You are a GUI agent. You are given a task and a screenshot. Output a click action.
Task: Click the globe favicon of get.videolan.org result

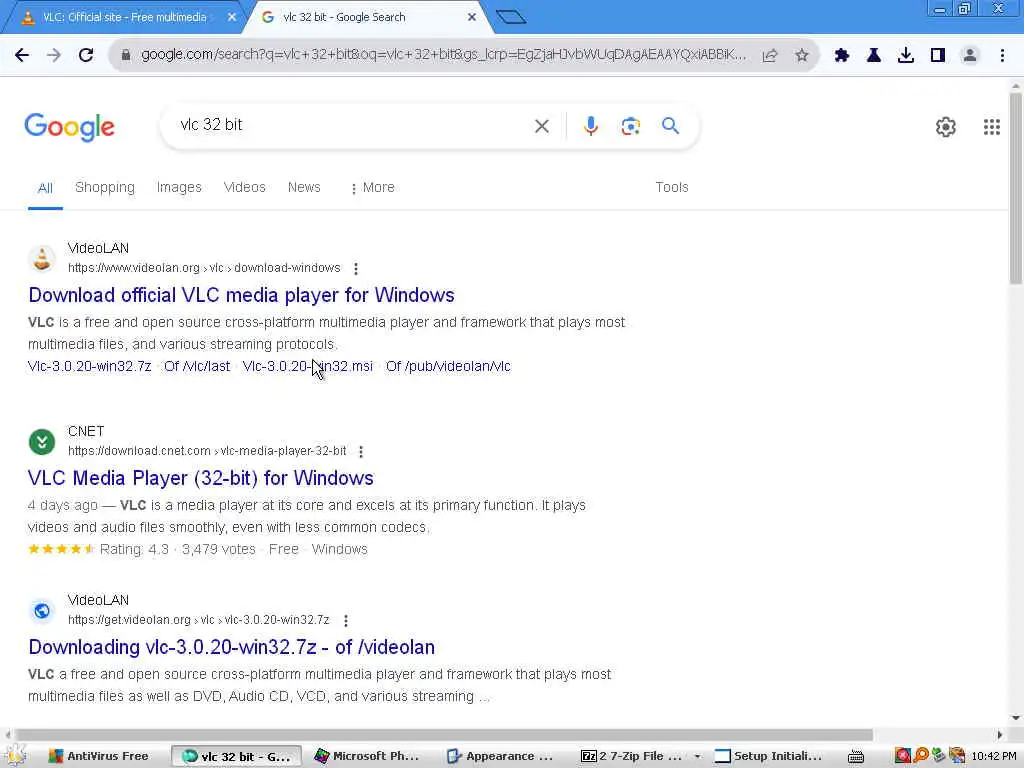(42, 611)
